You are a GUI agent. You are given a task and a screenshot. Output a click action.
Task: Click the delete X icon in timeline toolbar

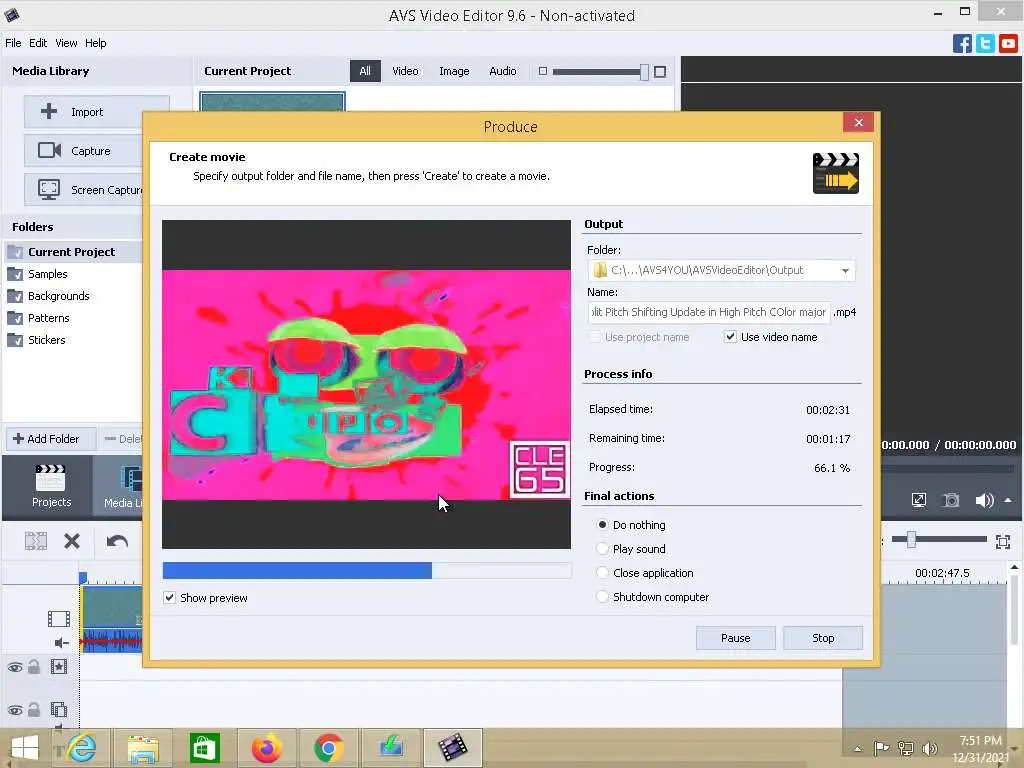click(72, 541)
